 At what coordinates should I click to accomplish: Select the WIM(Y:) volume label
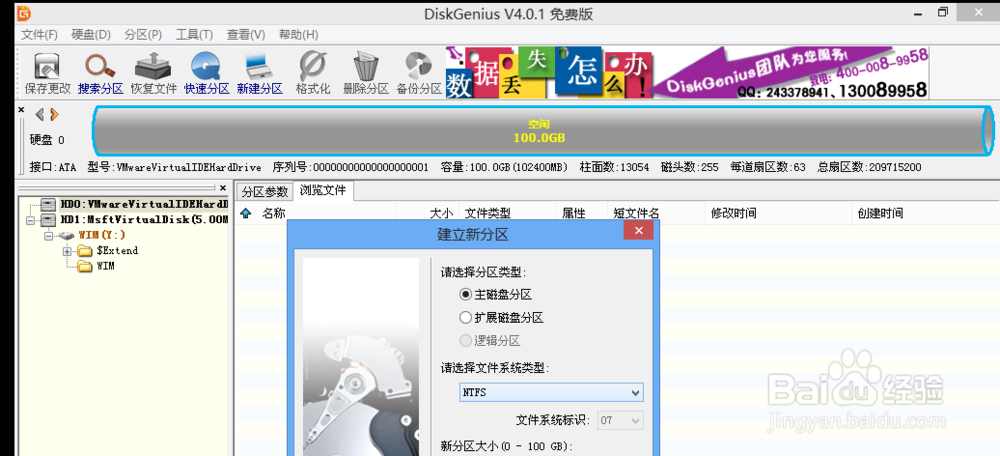(x=102, y=235)
